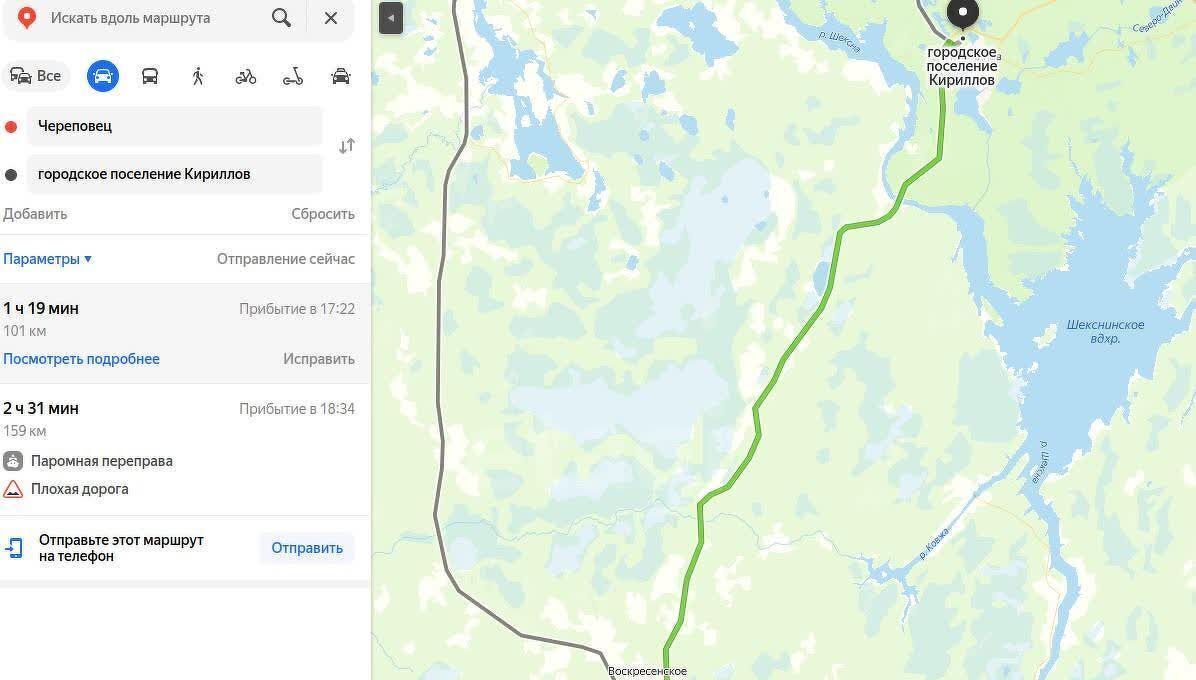Screen dimensions: 1196x680
Task: Edit the 'Череповец' start point field
Action: click(x=175, y=126)
